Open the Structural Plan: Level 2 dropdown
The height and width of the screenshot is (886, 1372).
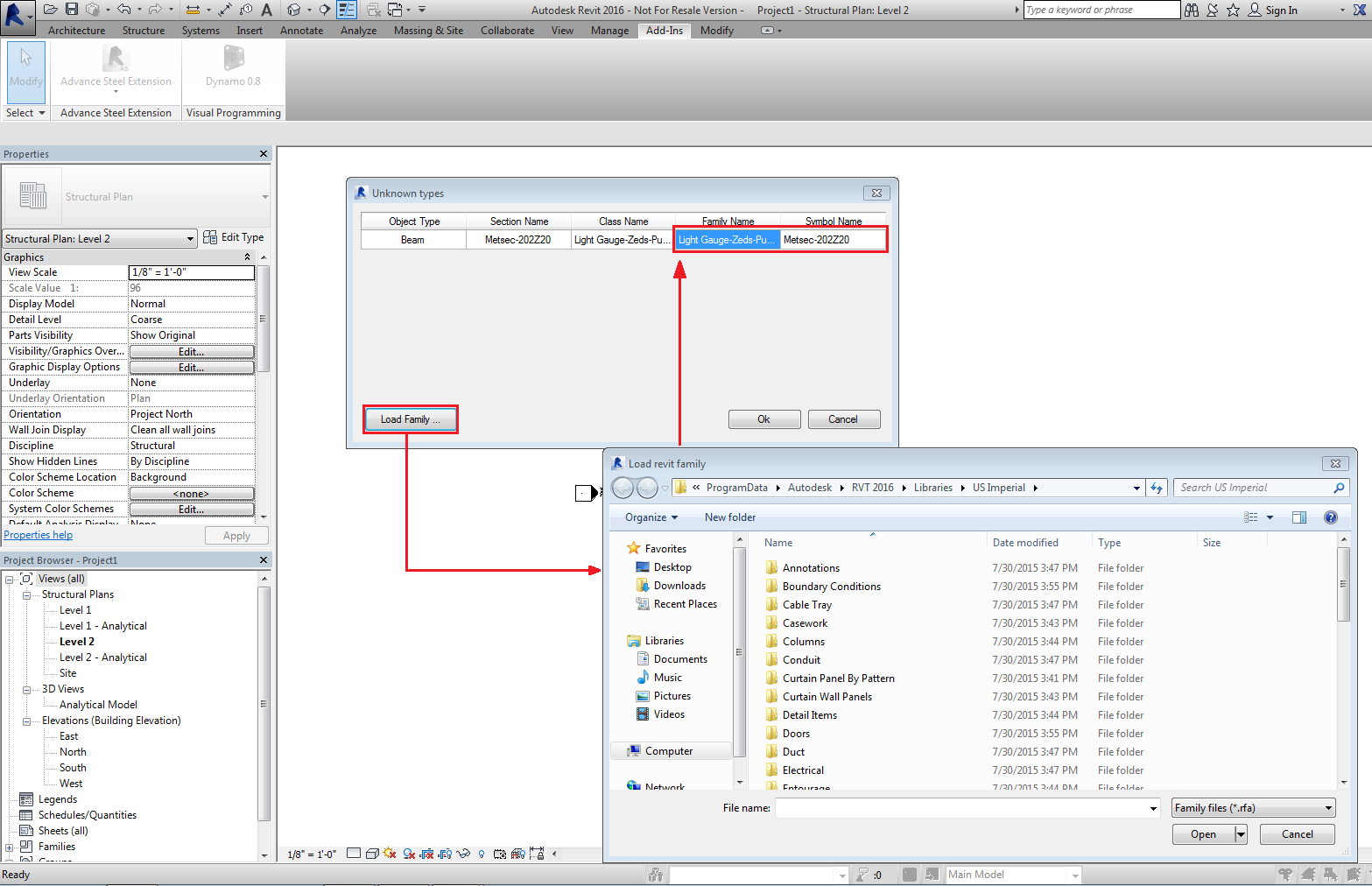(x=190, y=239)
